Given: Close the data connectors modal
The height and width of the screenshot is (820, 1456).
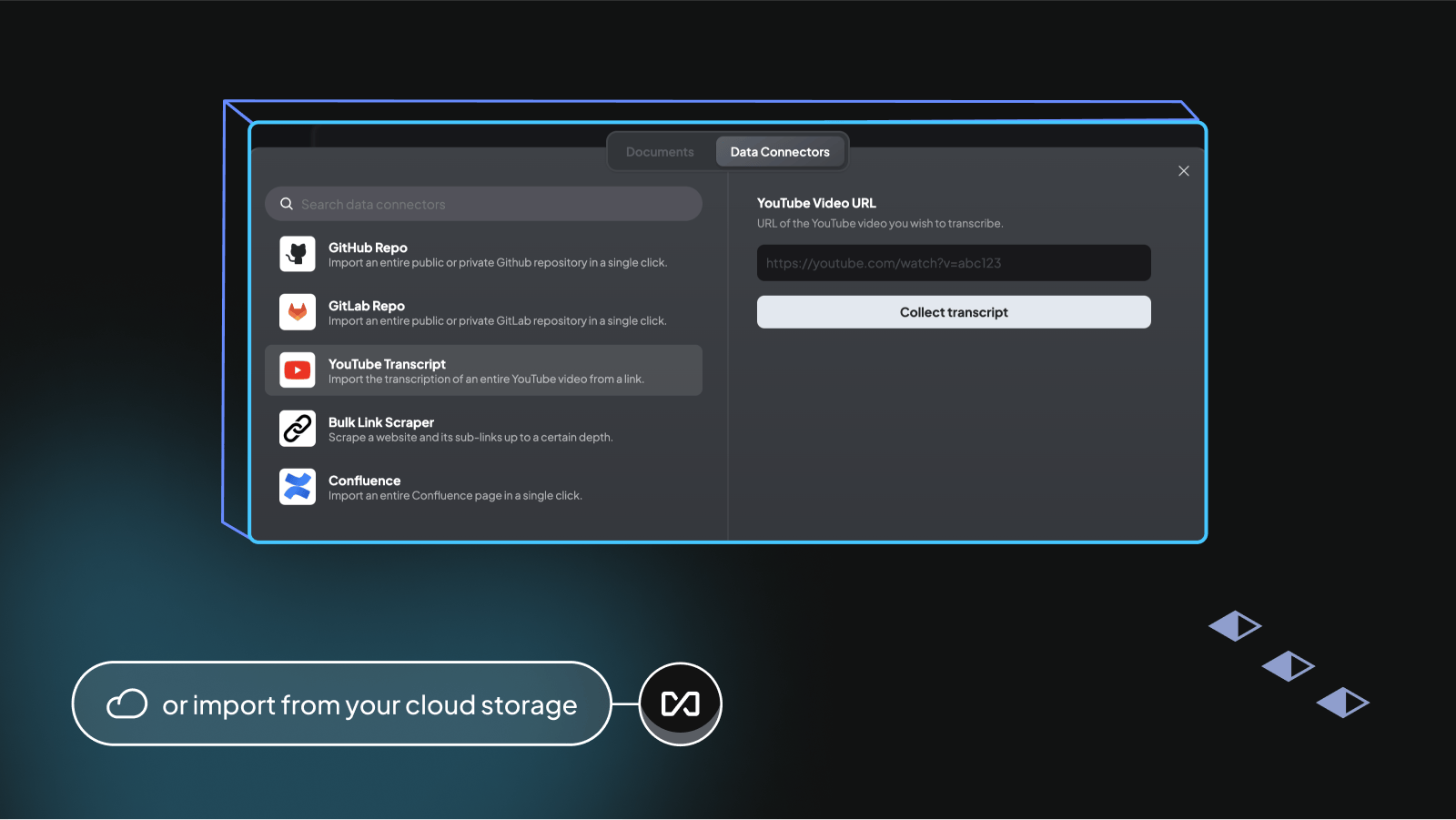Looking at the screenshot, I should tap(1184, 171).
